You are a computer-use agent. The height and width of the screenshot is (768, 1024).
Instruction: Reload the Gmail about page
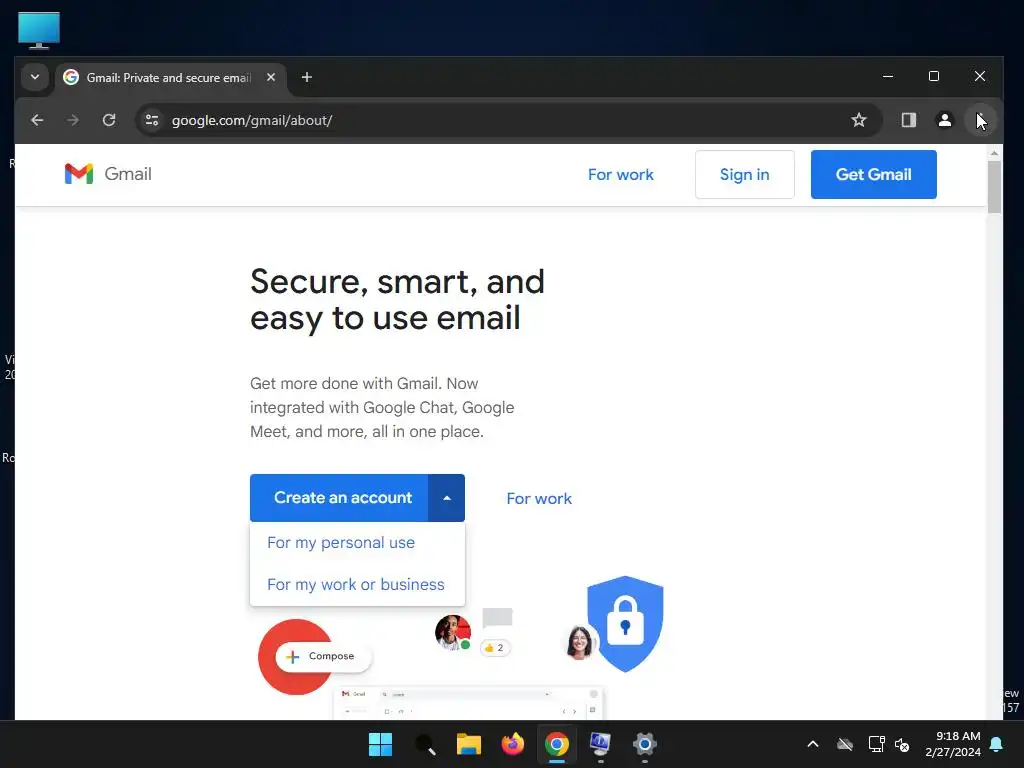[x=109, y=120]
